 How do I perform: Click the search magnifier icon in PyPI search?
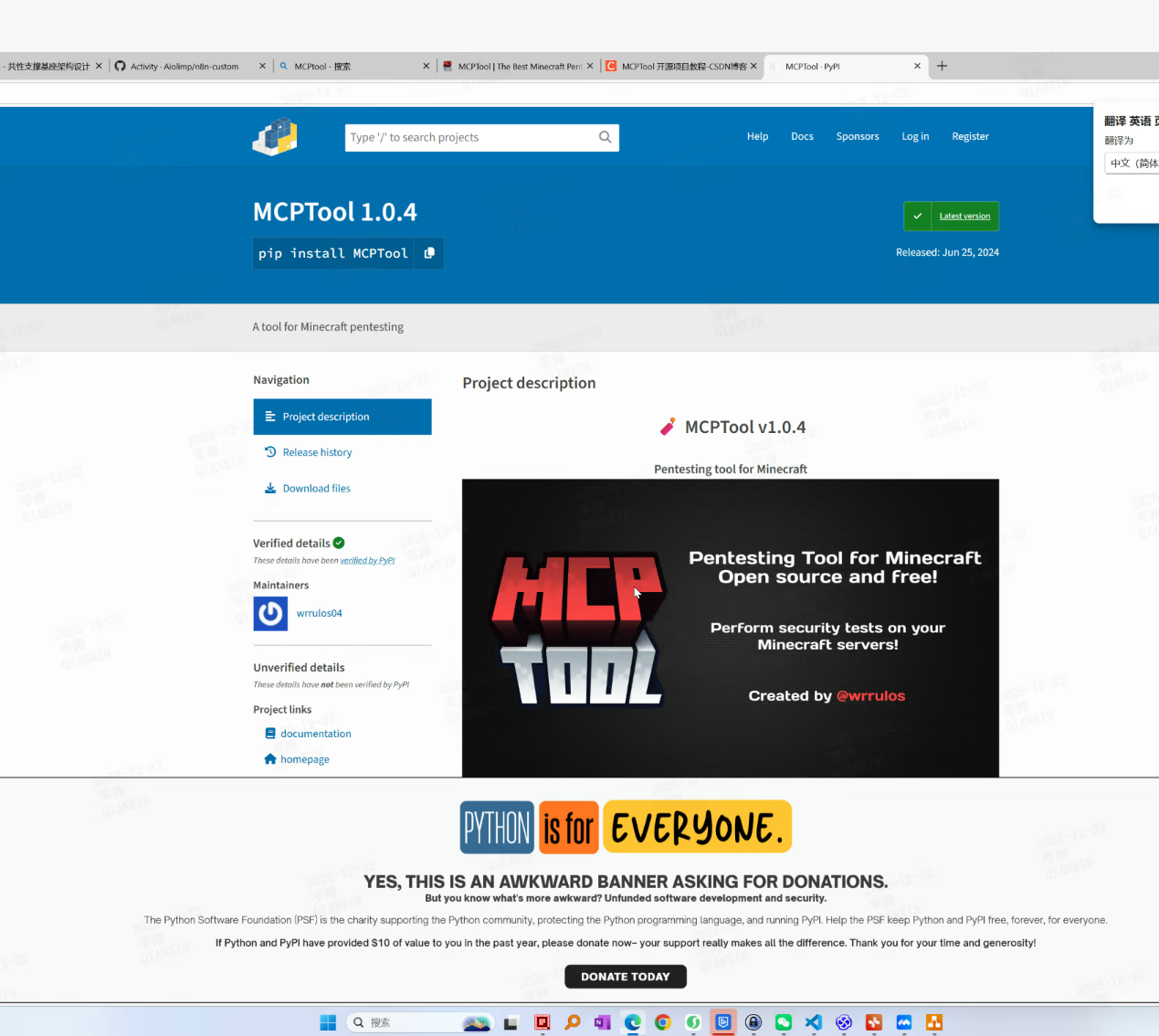[605, 137]
